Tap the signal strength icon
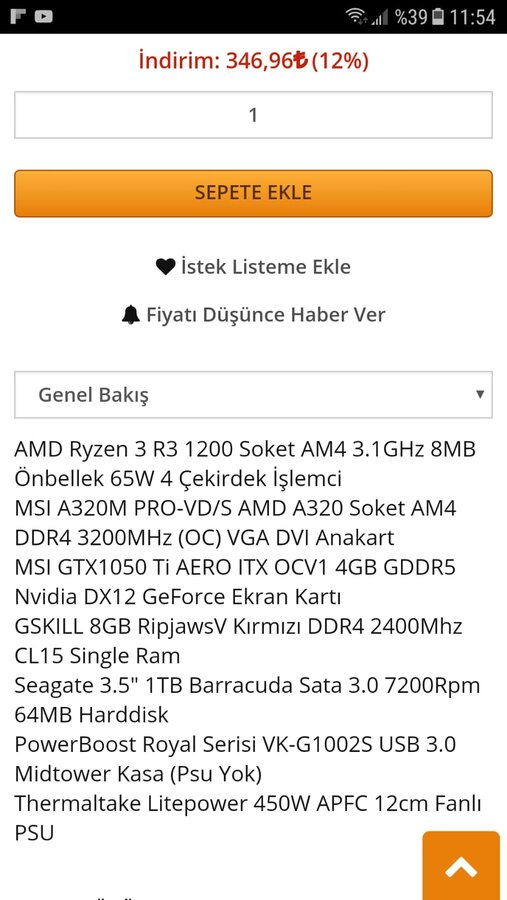This screenshot has height=900, width=507. [x=379, y=17]
